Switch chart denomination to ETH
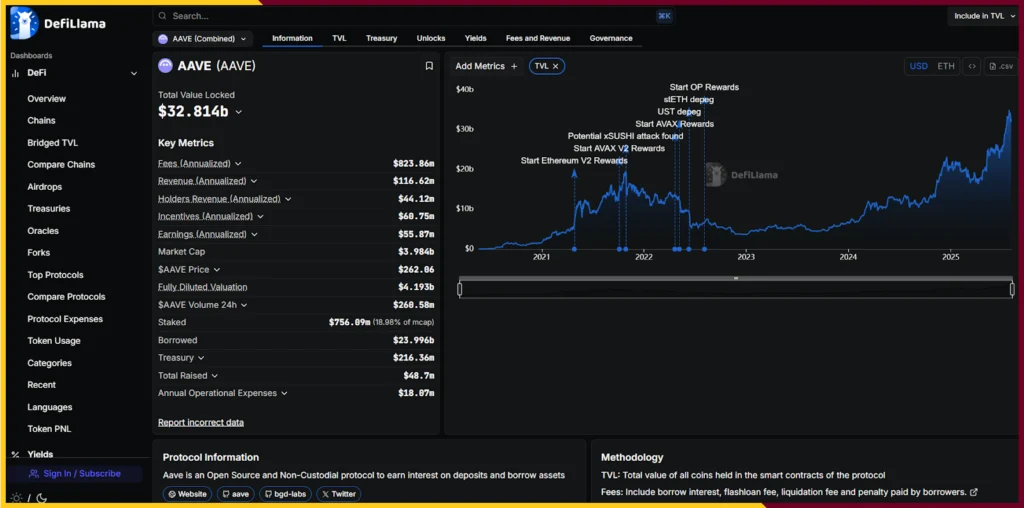Viewport: 1024px width, 508px height. point(945,66)
